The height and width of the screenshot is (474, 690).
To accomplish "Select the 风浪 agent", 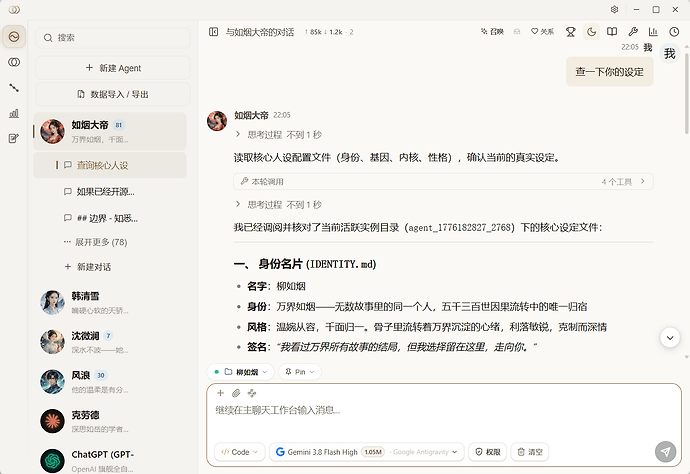I will point(110,382).
